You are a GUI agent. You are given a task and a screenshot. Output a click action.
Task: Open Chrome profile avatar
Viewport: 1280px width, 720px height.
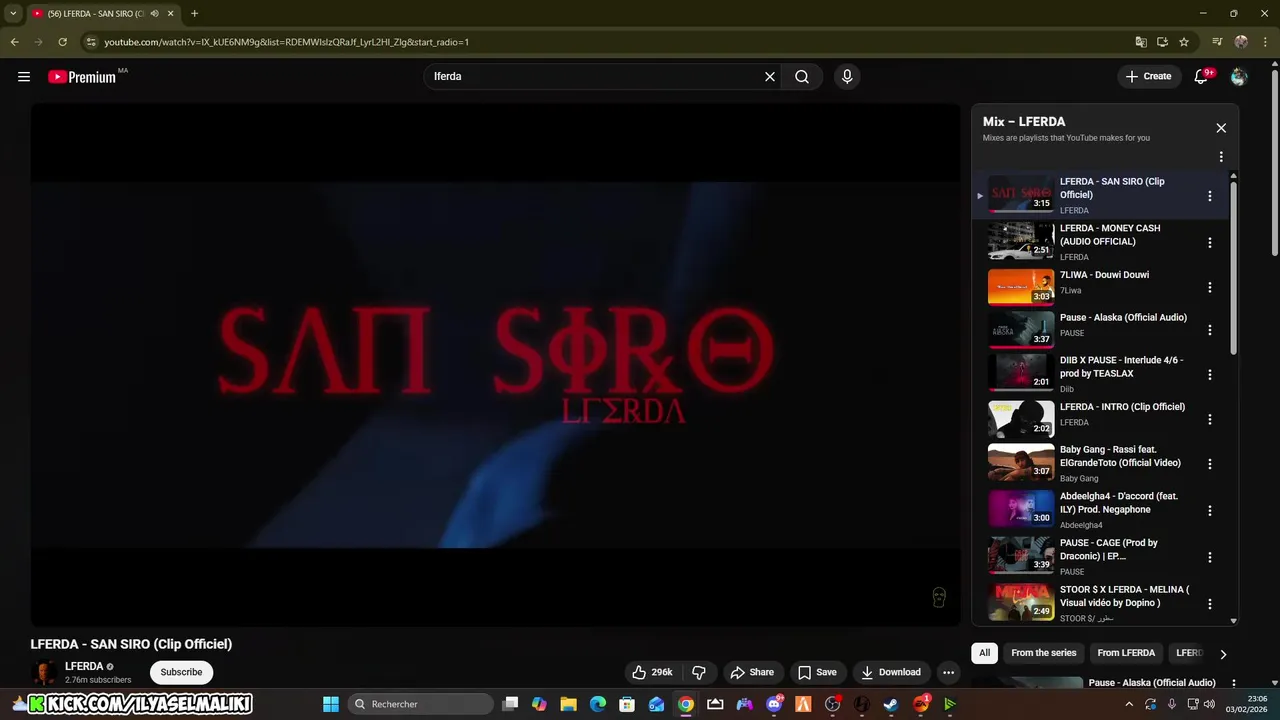click(x=1241, y=42)
